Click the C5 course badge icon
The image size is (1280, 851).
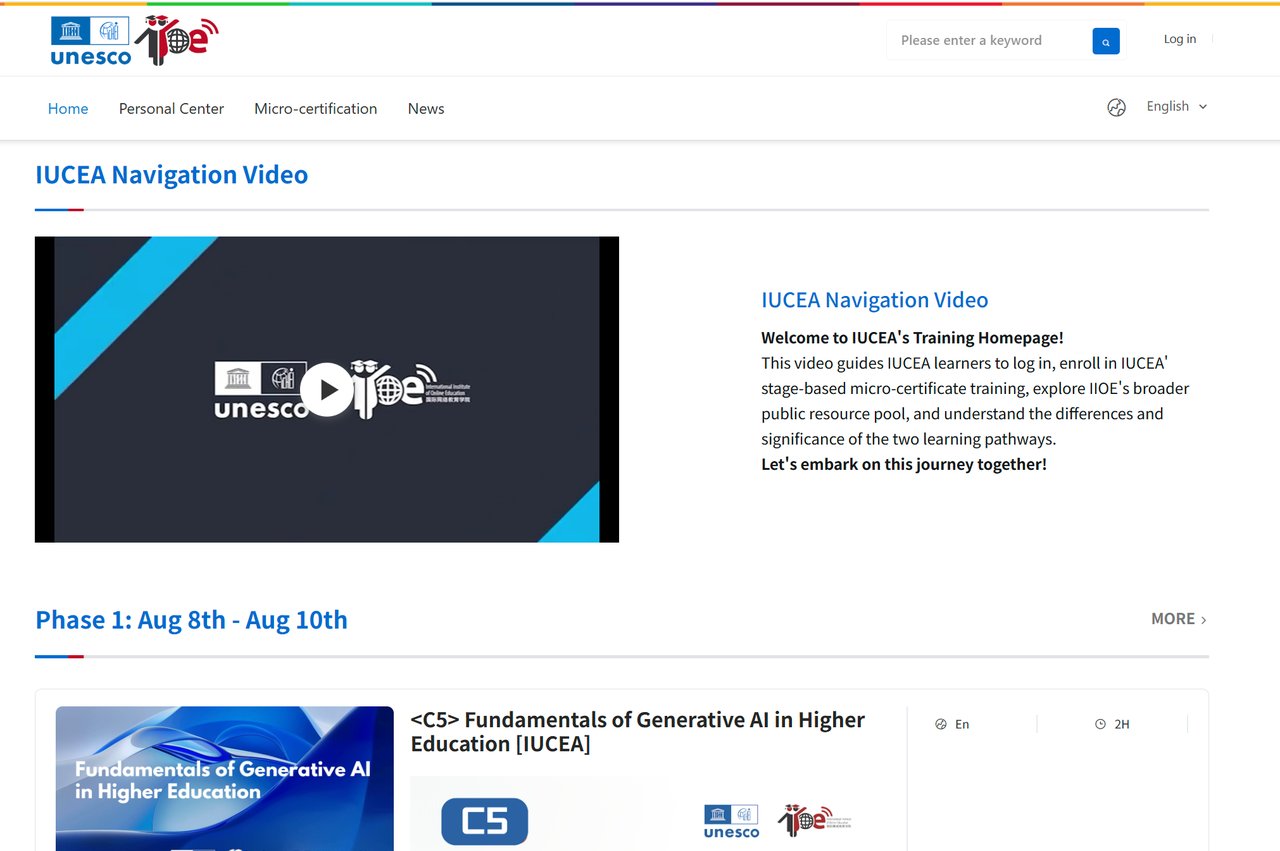click(484, 821)
